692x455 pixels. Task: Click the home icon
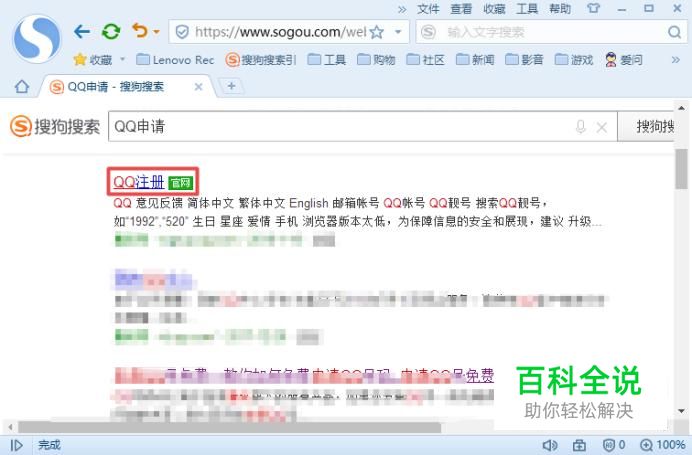pos(22,86)
